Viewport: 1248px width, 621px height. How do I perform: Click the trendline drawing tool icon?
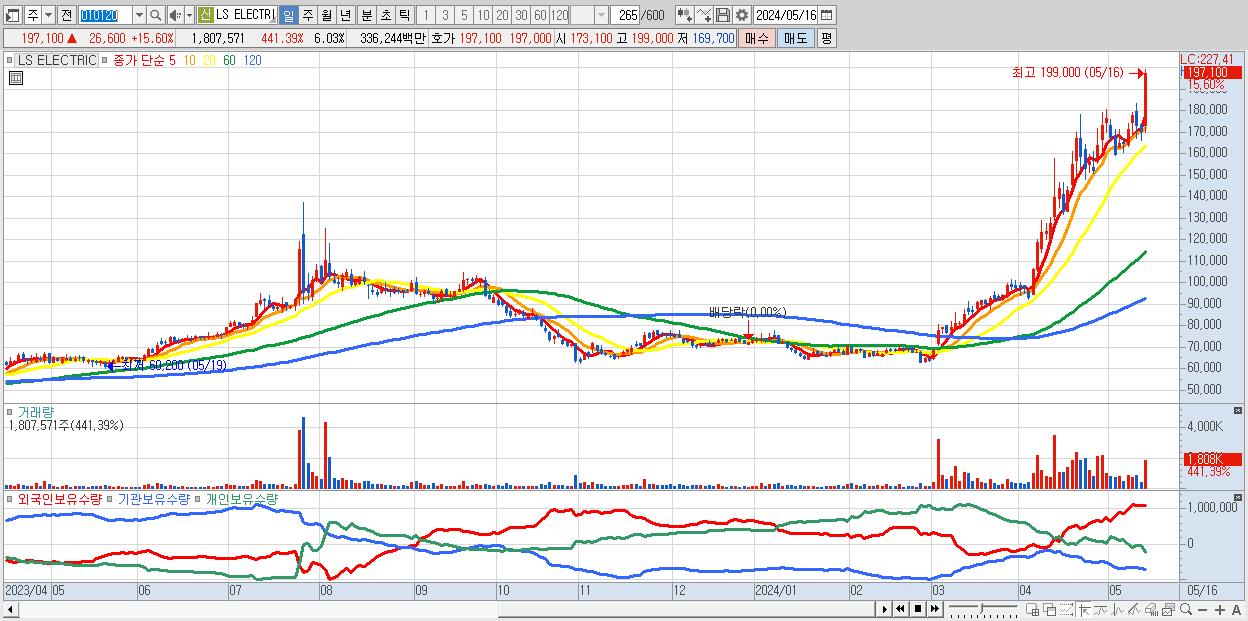tap(1100, 610)
